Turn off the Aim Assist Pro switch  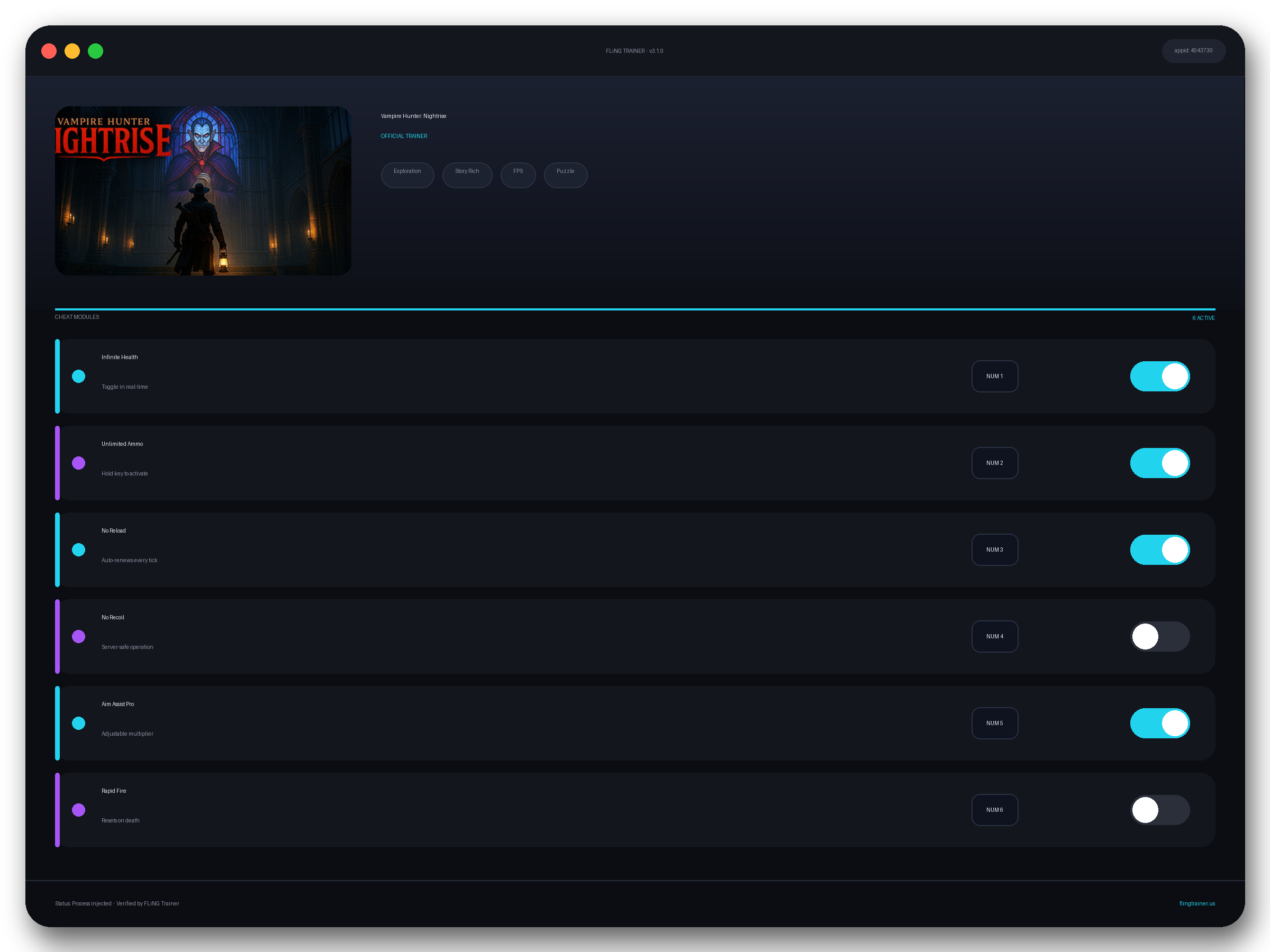point(1160,723)
